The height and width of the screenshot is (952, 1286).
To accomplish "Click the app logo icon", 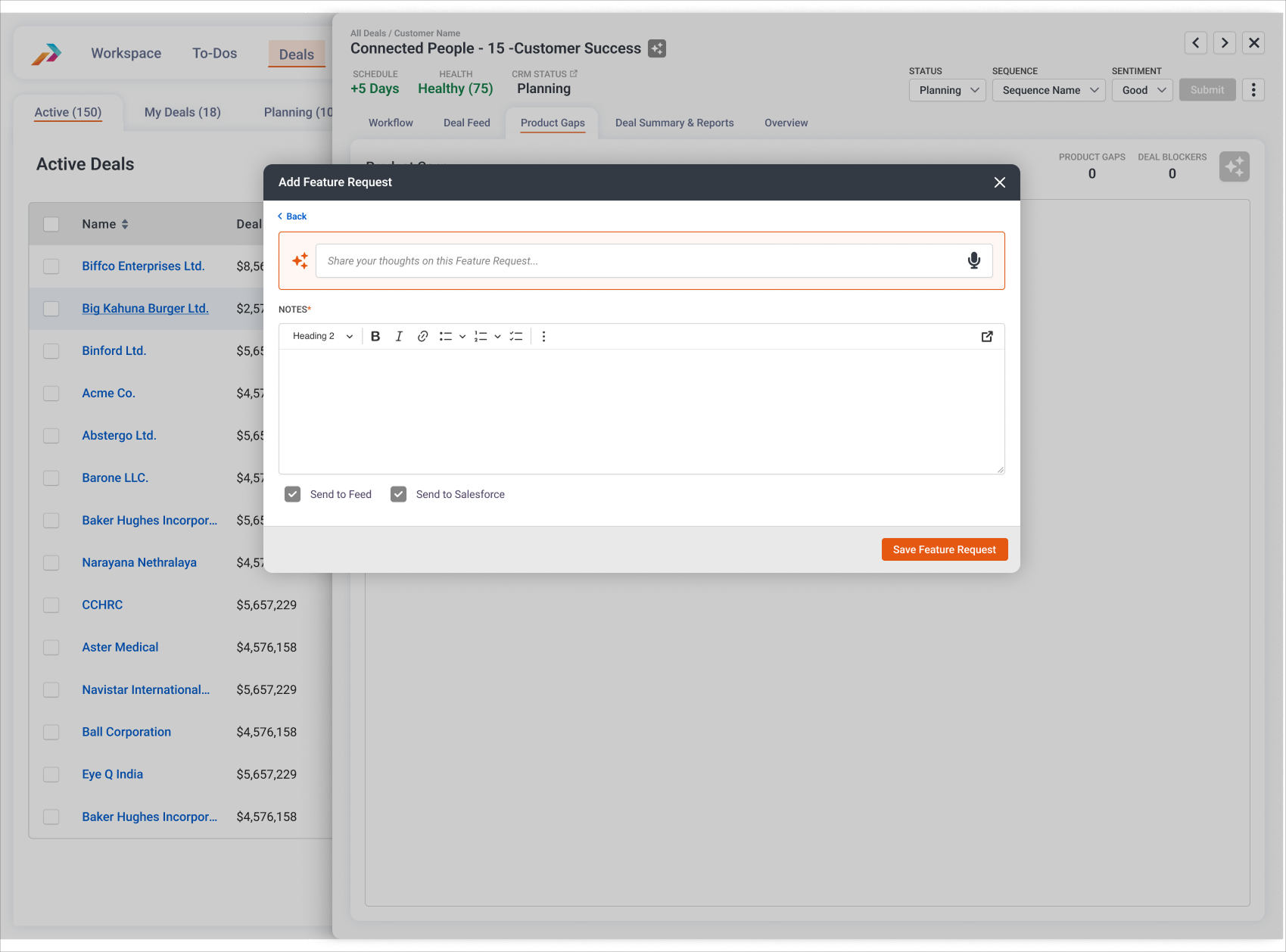I will tap(46, 54).
